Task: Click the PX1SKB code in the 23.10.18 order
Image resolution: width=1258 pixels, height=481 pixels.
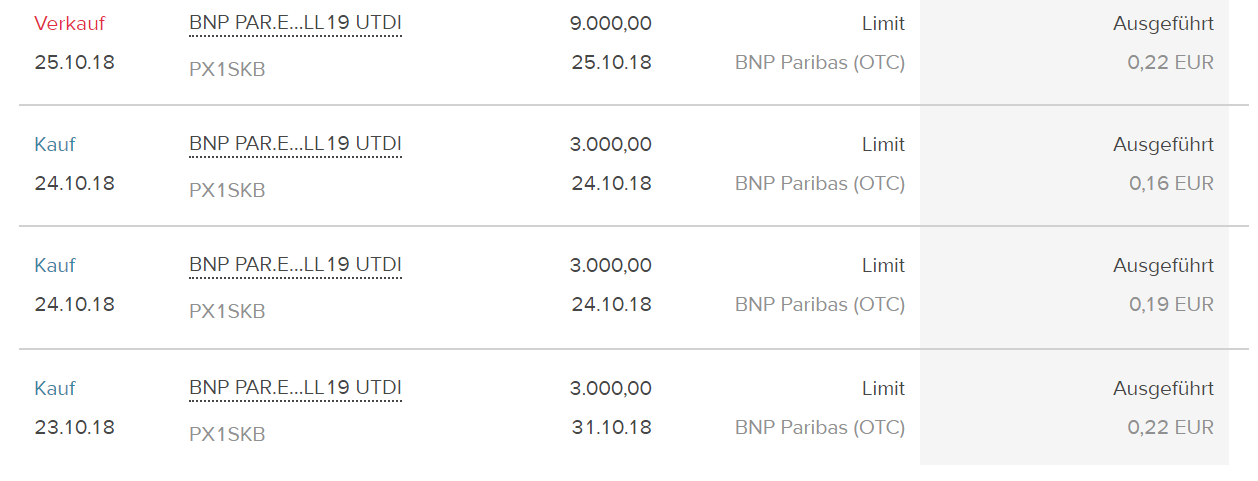Action: [227, 435]
